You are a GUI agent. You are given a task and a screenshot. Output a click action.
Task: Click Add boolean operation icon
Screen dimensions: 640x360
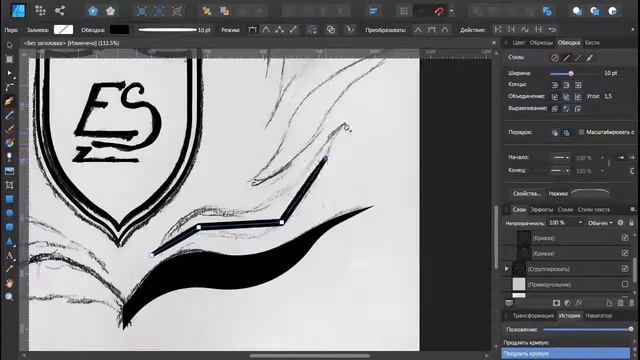577,11
